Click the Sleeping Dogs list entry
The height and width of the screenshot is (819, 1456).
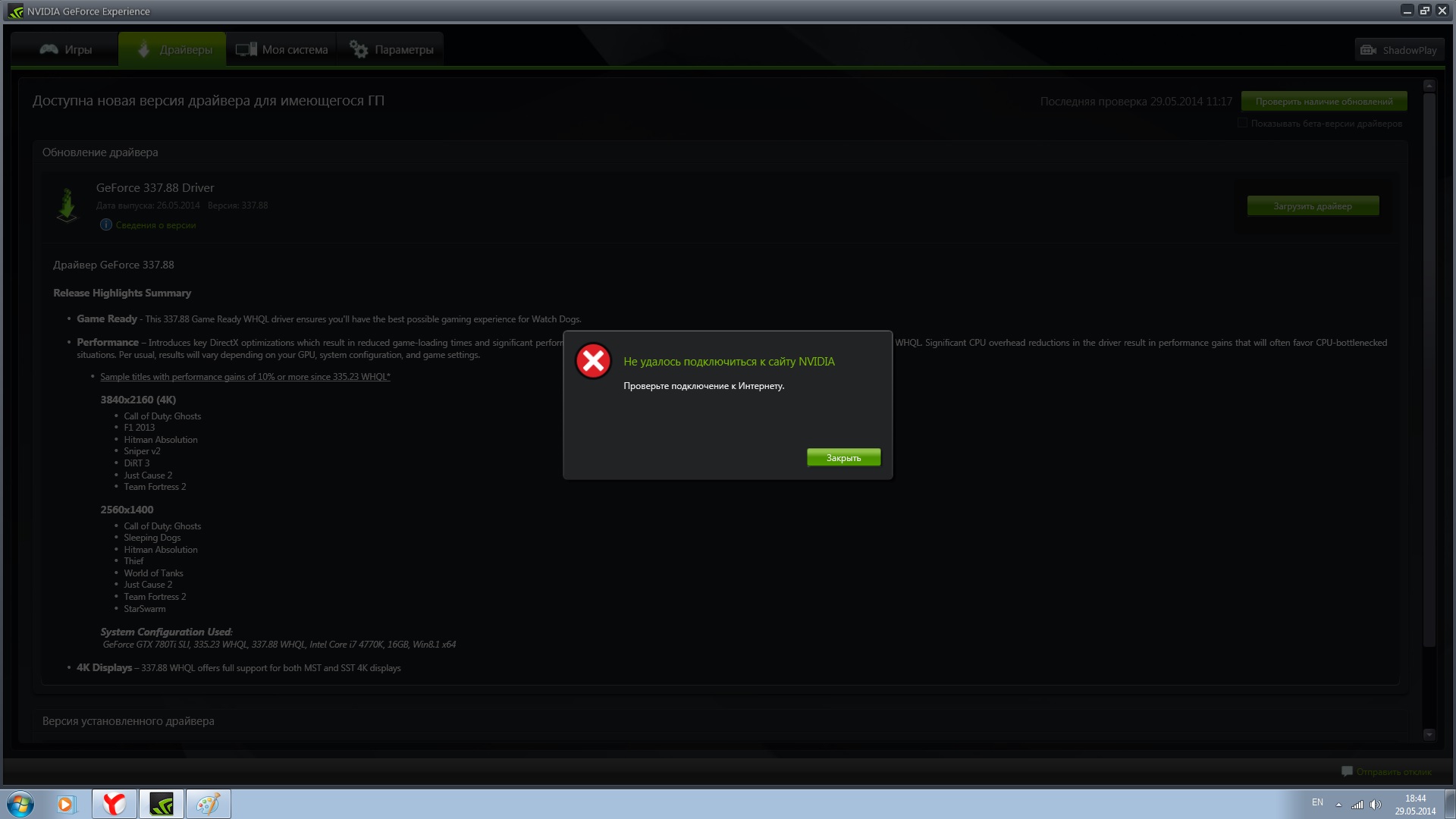pyautogui.click(x=152, y=538)
